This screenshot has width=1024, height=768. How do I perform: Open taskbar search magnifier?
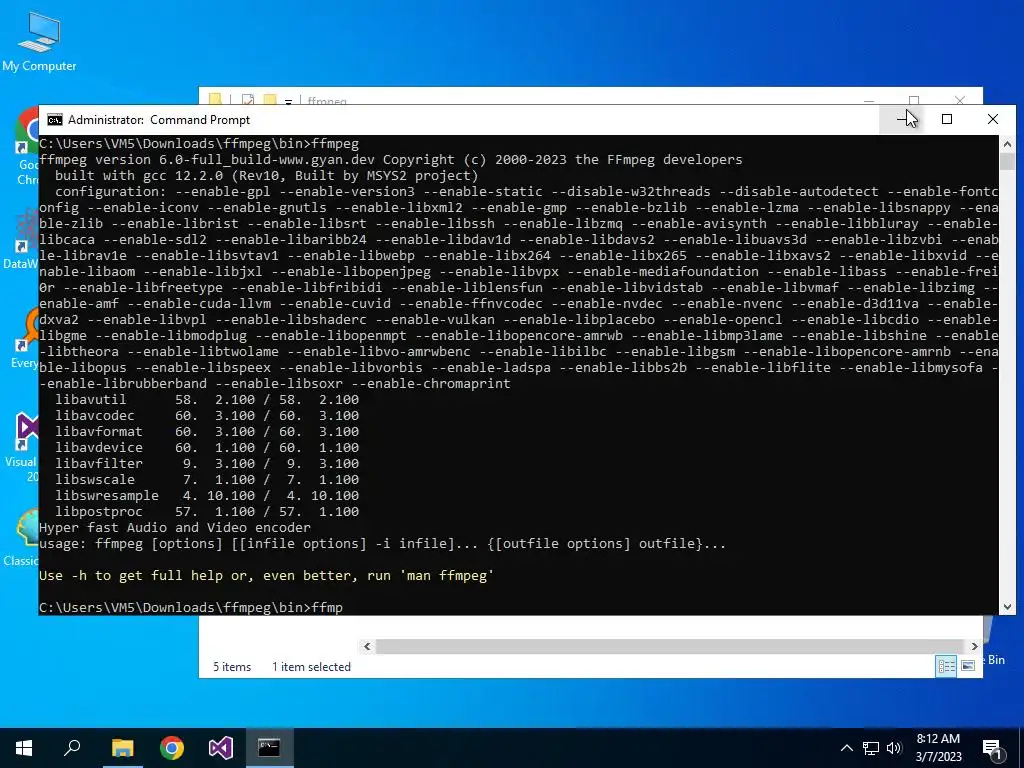tap(72, 748)
